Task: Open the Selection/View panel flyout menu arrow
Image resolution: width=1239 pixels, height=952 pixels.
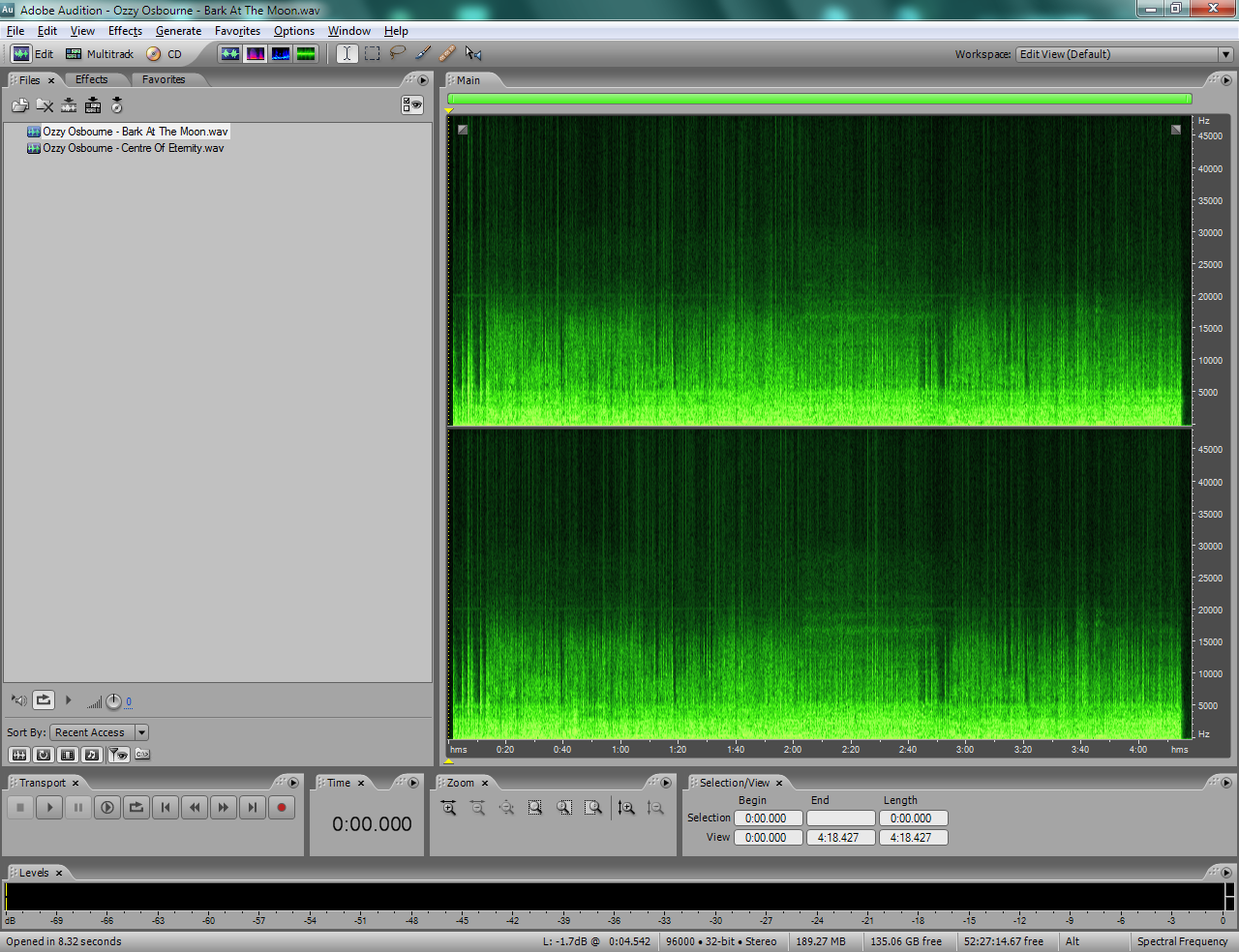Action: click(1225, 783)
